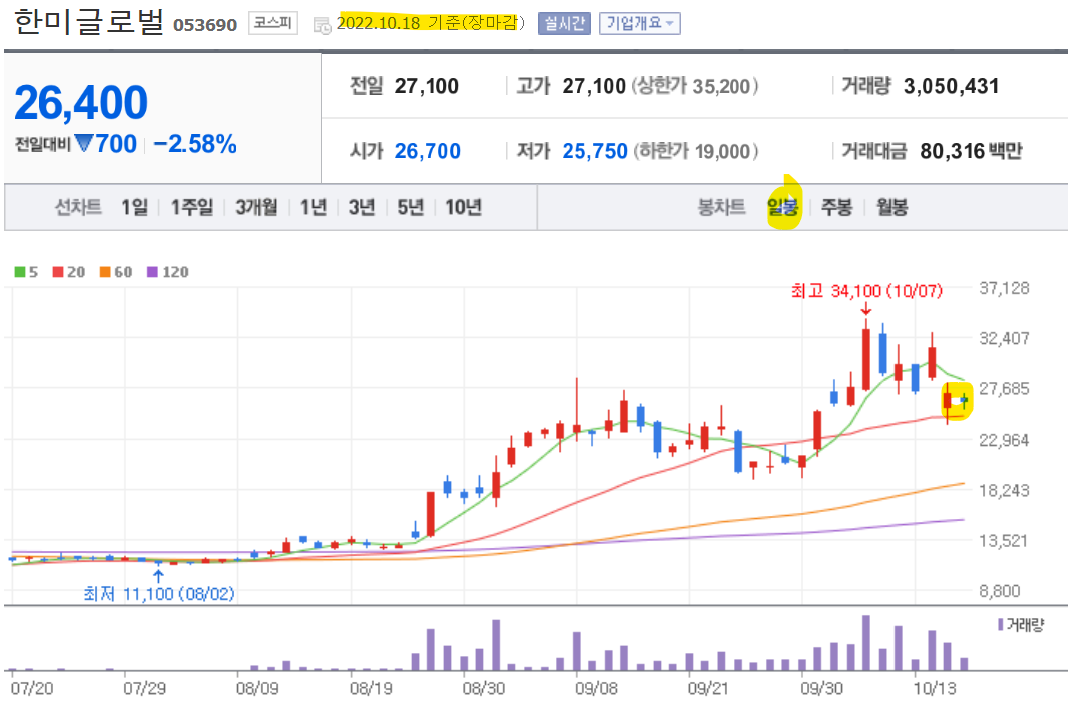Click the 최고 34,100 (10/07) label
Image resolution: width=1068 pixels, height=712 pixels.
(x=866, y=291)
